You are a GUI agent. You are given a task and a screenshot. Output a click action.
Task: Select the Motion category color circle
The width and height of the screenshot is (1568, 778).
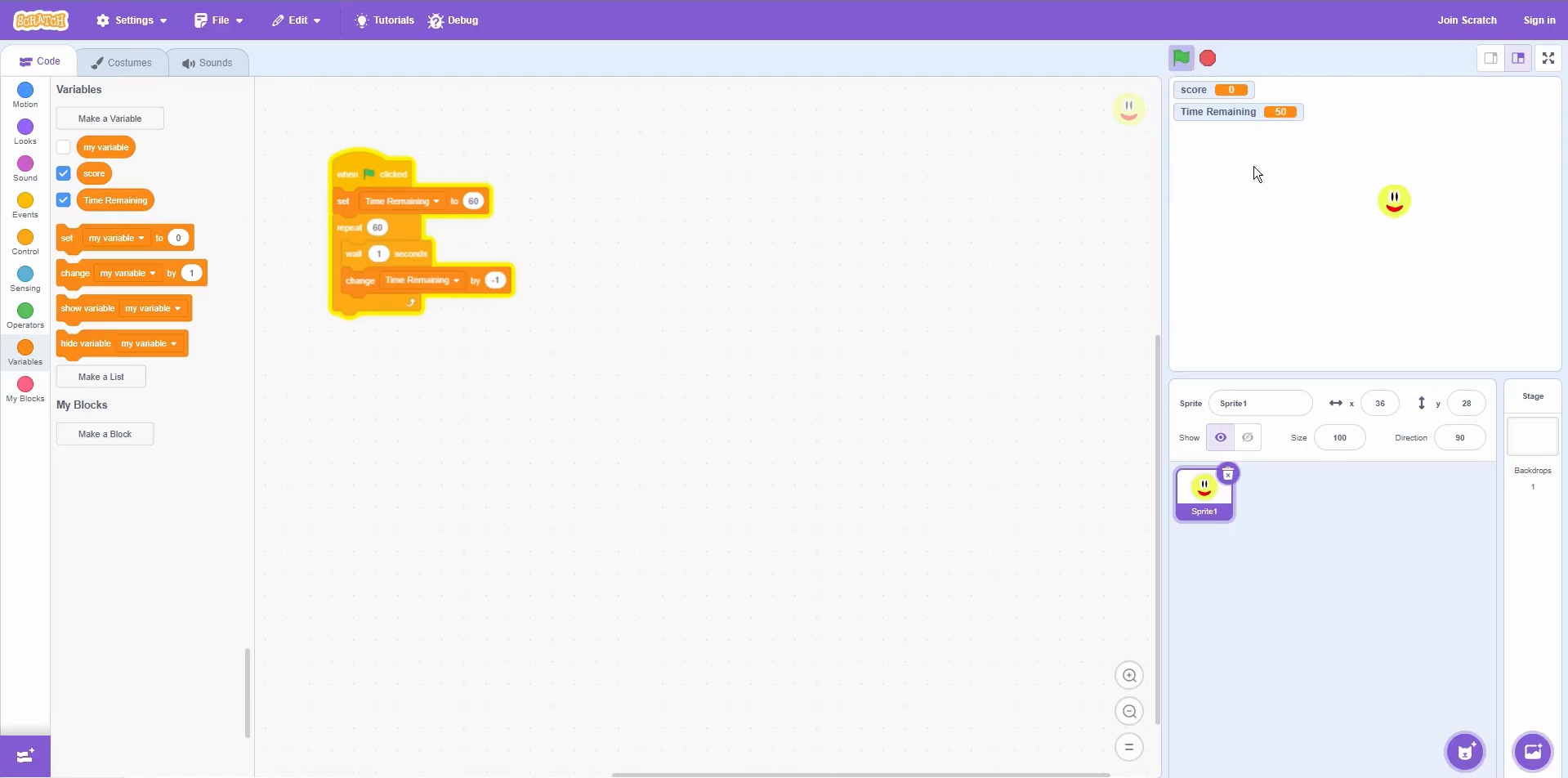coord(25,90)
